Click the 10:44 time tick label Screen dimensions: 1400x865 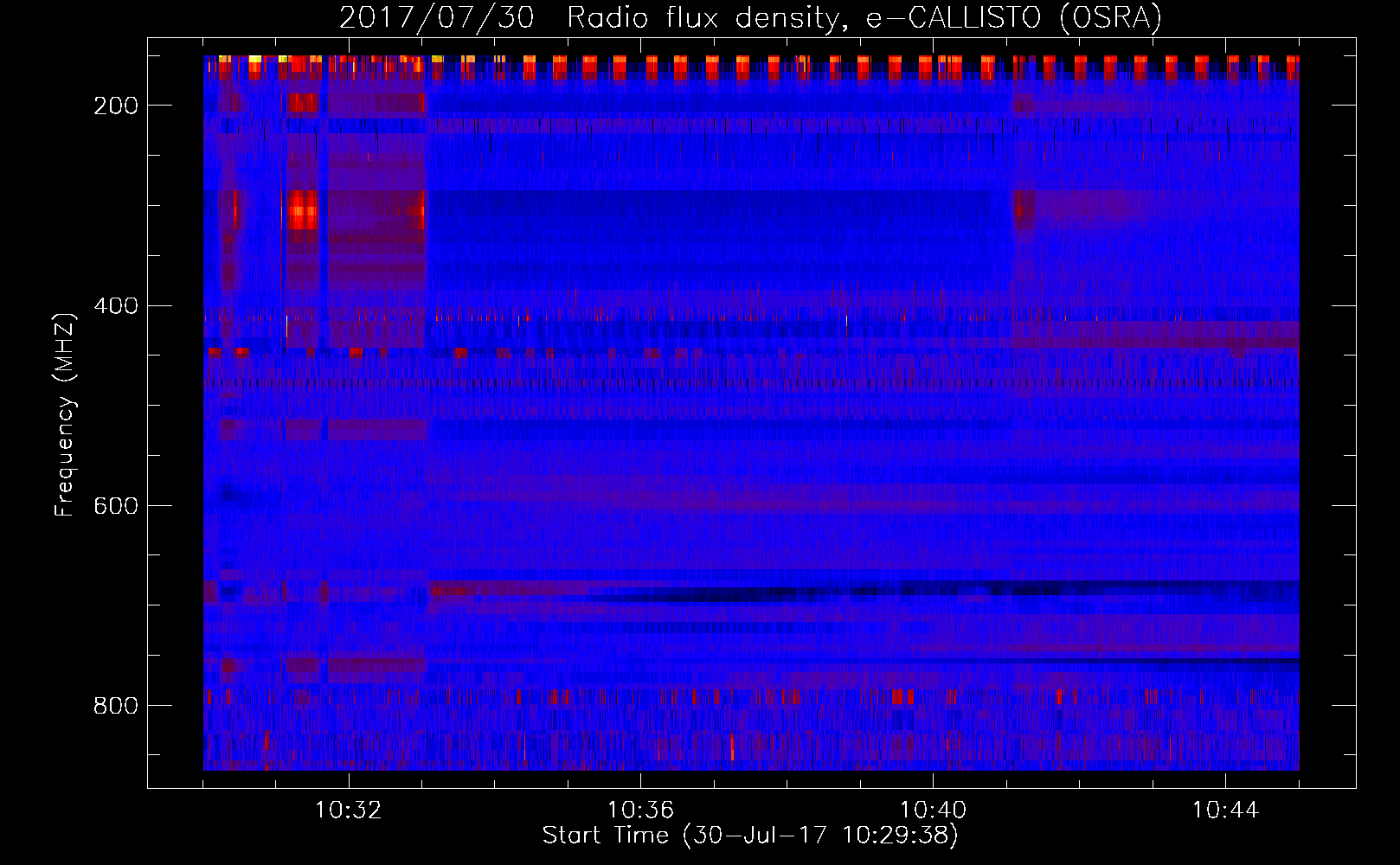[x=1225, y=811]
